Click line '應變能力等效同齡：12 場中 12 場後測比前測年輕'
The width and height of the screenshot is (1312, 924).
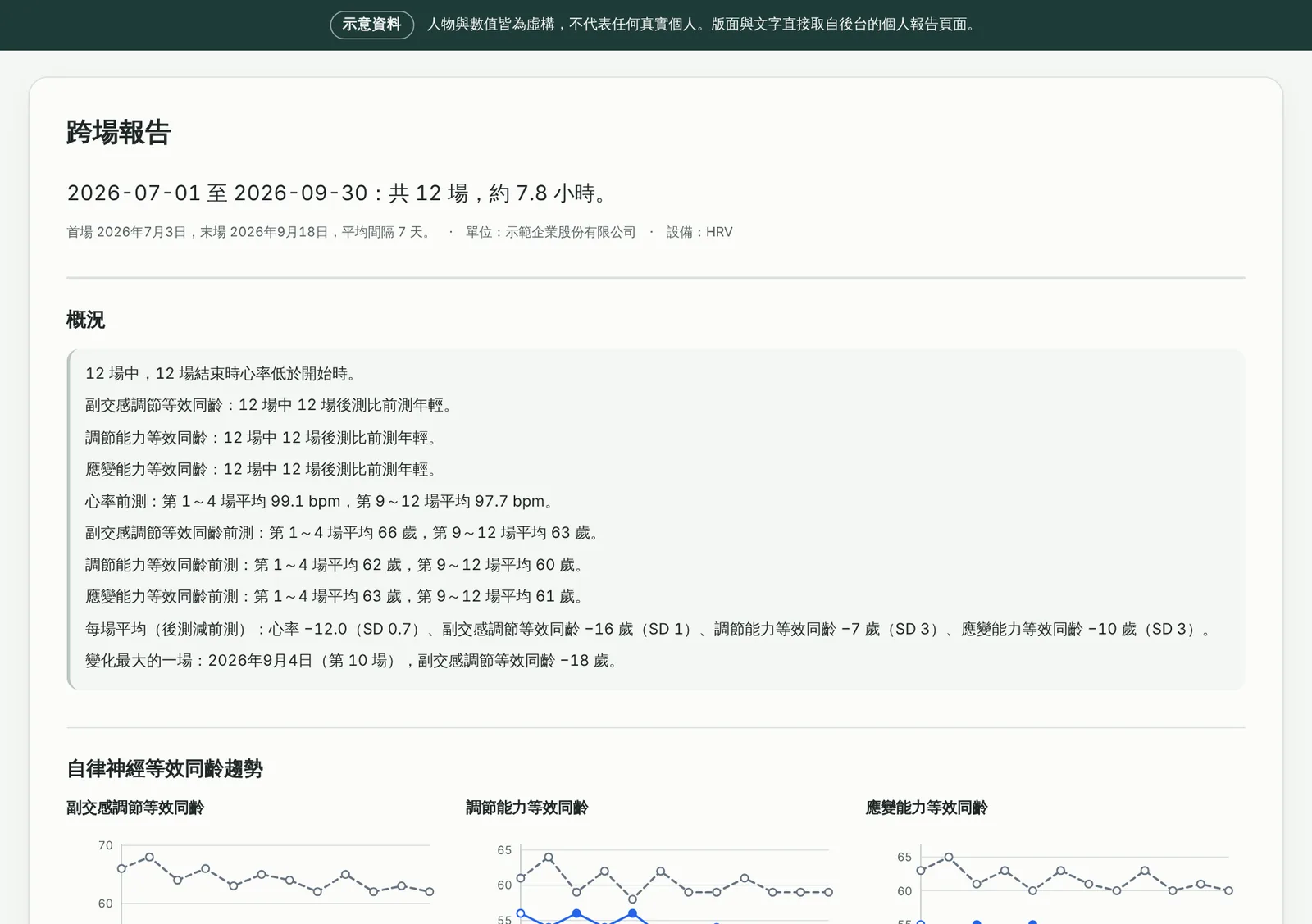(261, 469)
